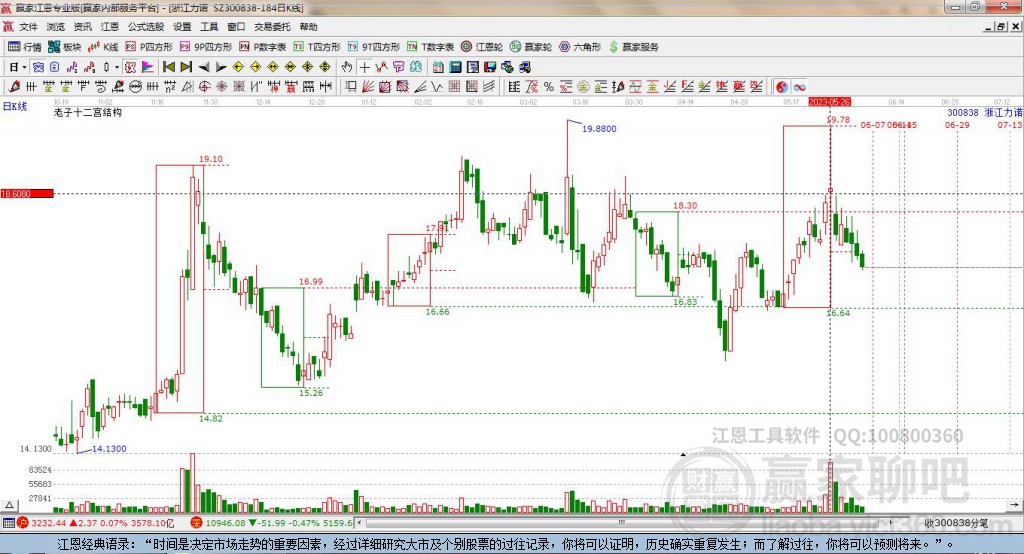Click the black right arrow icon
Viewport: 1024px width, 554px height.
[221, 67]
